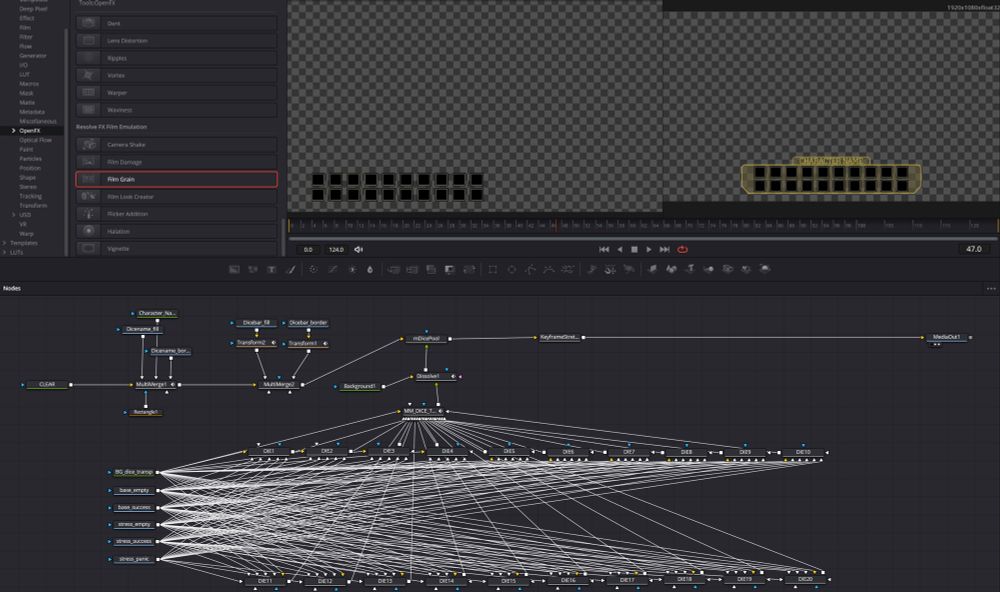This screenshot has height=592, width=1000.
Task: Play the composition in reverse
Action: 619,249
